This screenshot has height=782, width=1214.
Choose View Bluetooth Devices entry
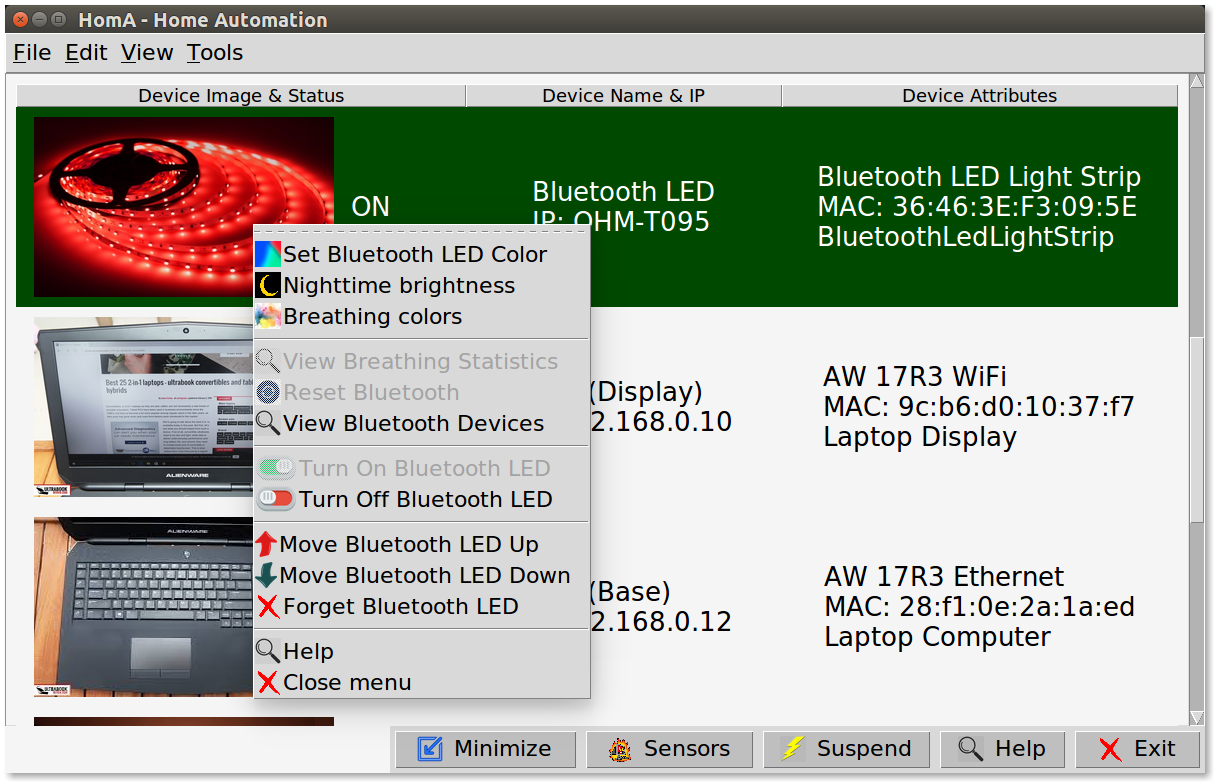click(x=421, y=423)
